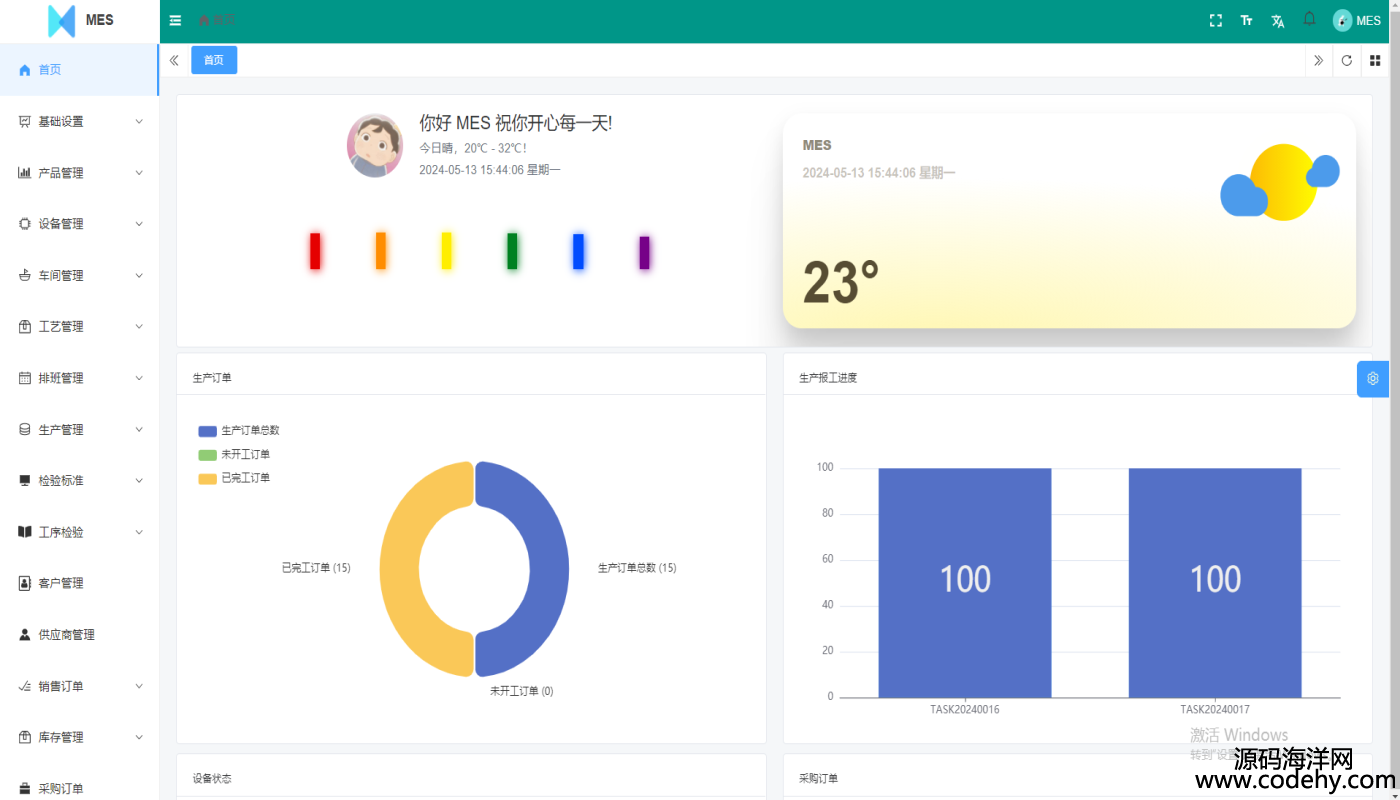Open the tab grid options icon

pyautogui.click(x=1375, y=60)
